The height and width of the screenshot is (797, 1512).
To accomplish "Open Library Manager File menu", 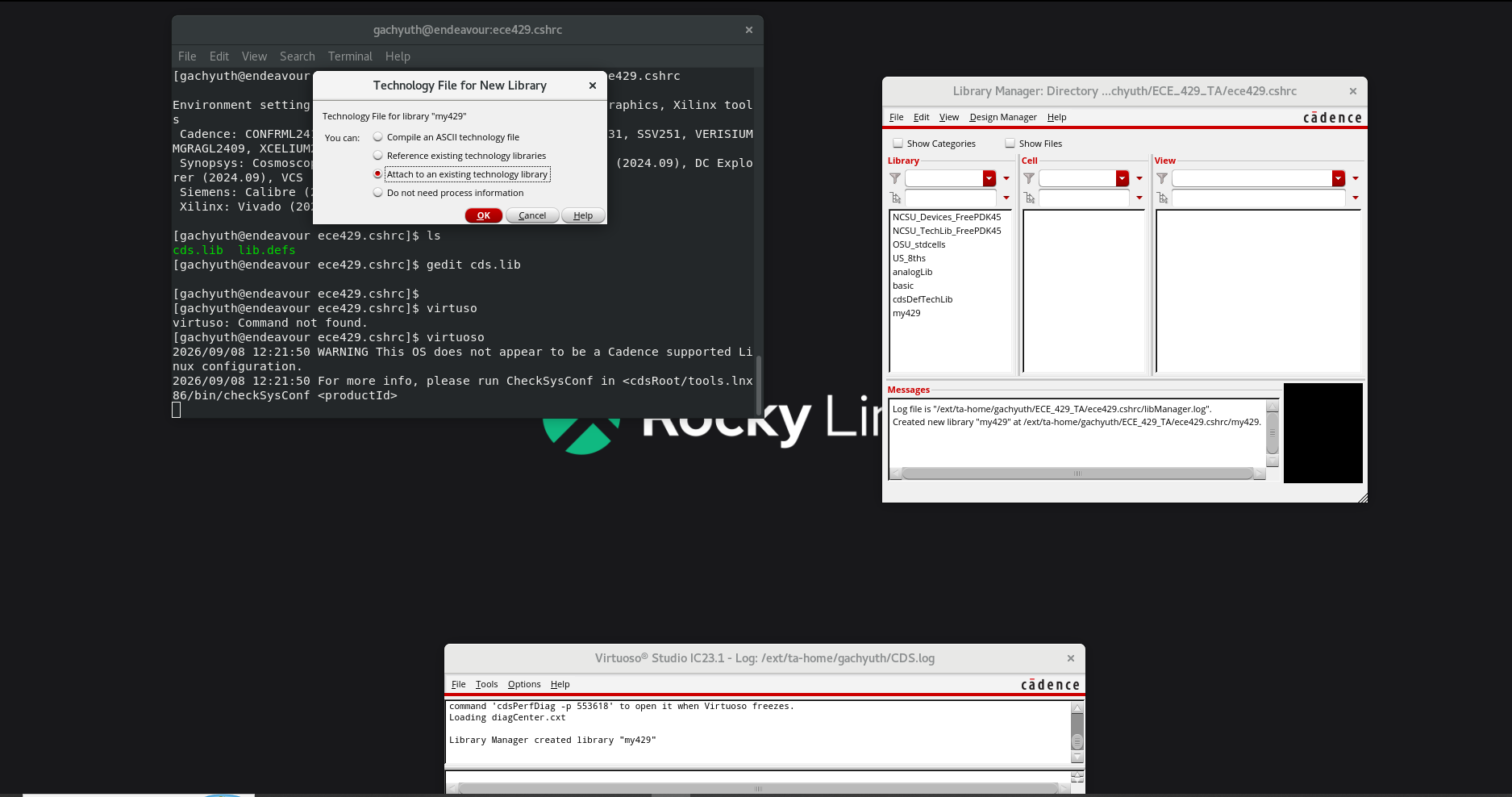I will 896,117.
